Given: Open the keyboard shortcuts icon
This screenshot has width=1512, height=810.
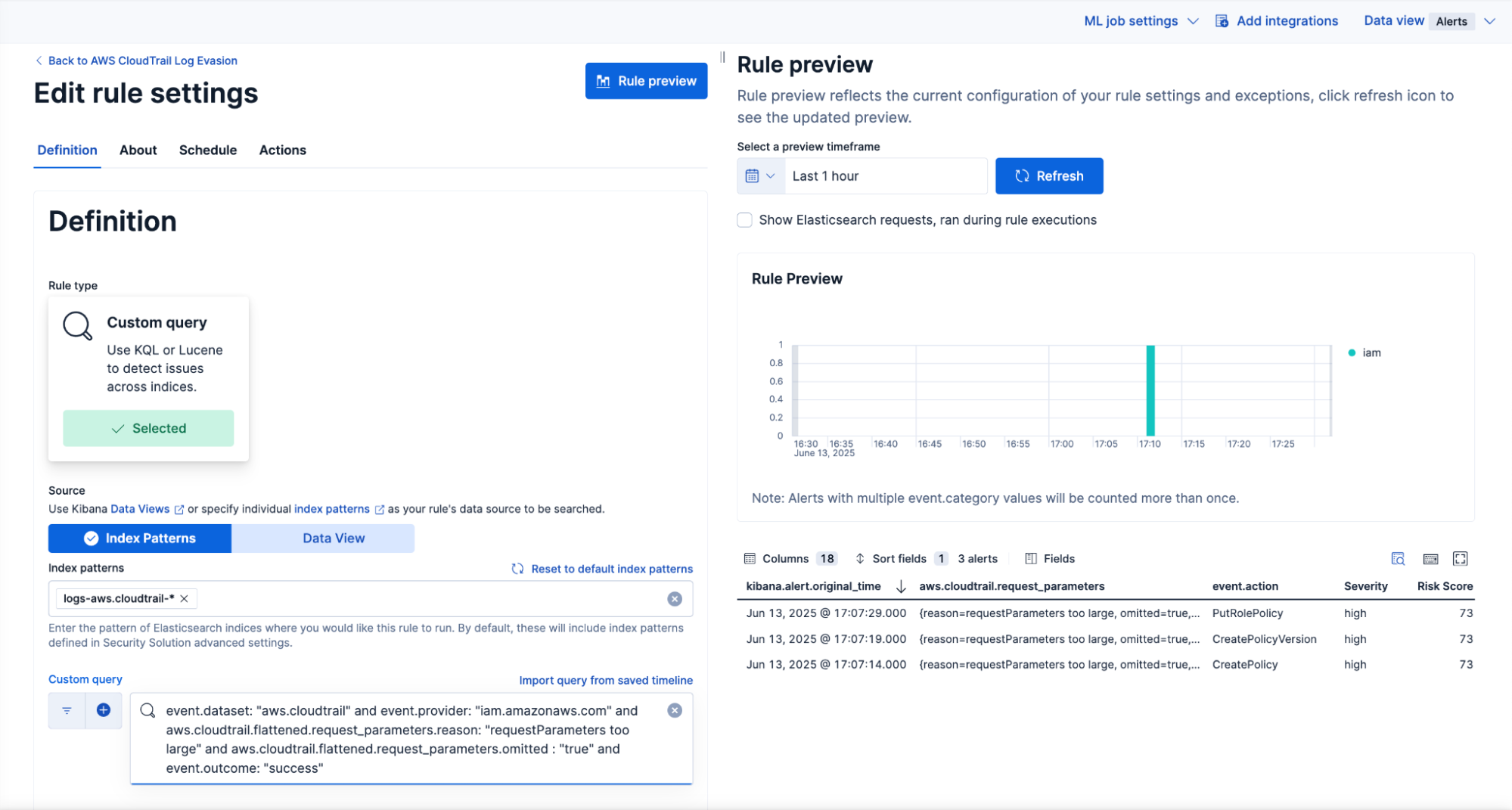Looking at the screenshot, I should tap(1430, 559).
